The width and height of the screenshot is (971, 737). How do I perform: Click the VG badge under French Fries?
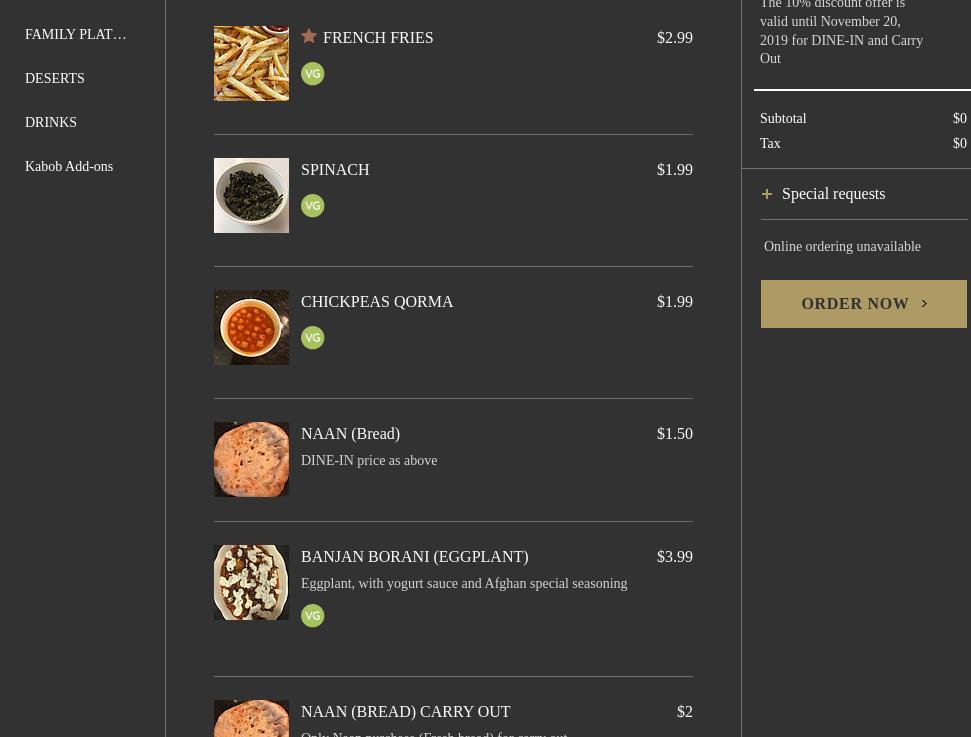click(x=313, y=74)
